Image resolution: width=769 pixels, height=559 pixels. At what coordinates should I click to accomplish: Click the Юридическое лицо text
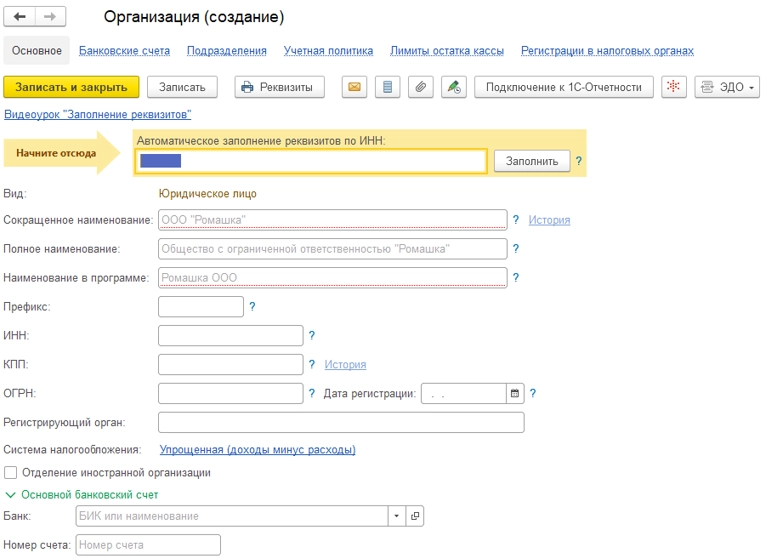[207, 194]
